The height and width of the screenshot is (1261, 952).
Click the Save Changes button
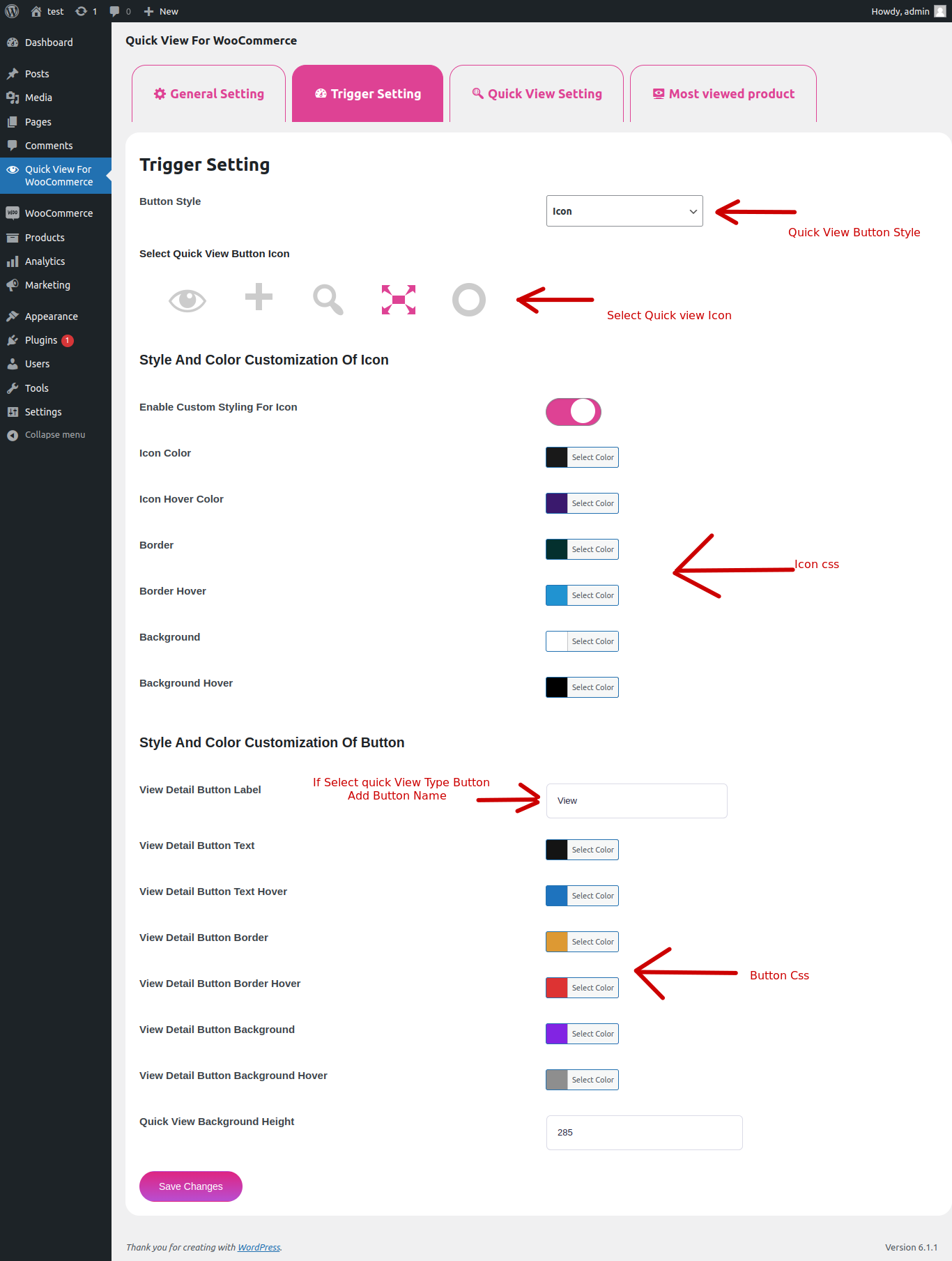(x=190, y=1186)
